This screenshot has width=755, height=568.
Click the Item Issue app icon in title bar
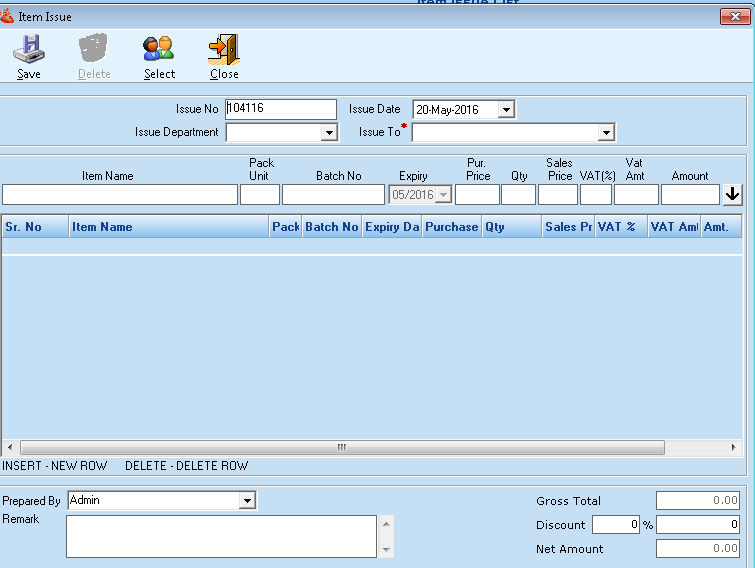tap(8, 17)
